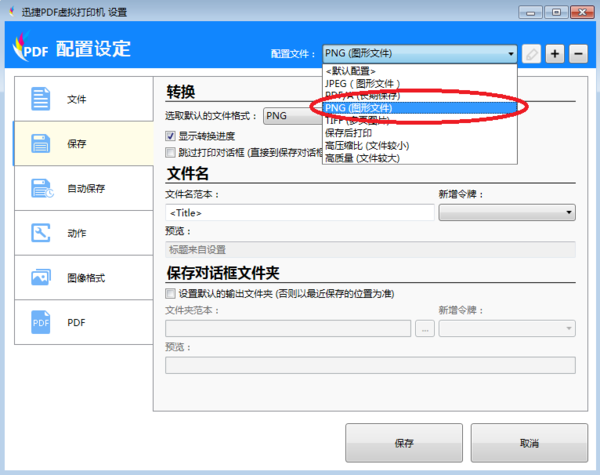Click the 自动保存 icon in sidebar
This screenshot has width=600, height=475.
coord(42,188)
